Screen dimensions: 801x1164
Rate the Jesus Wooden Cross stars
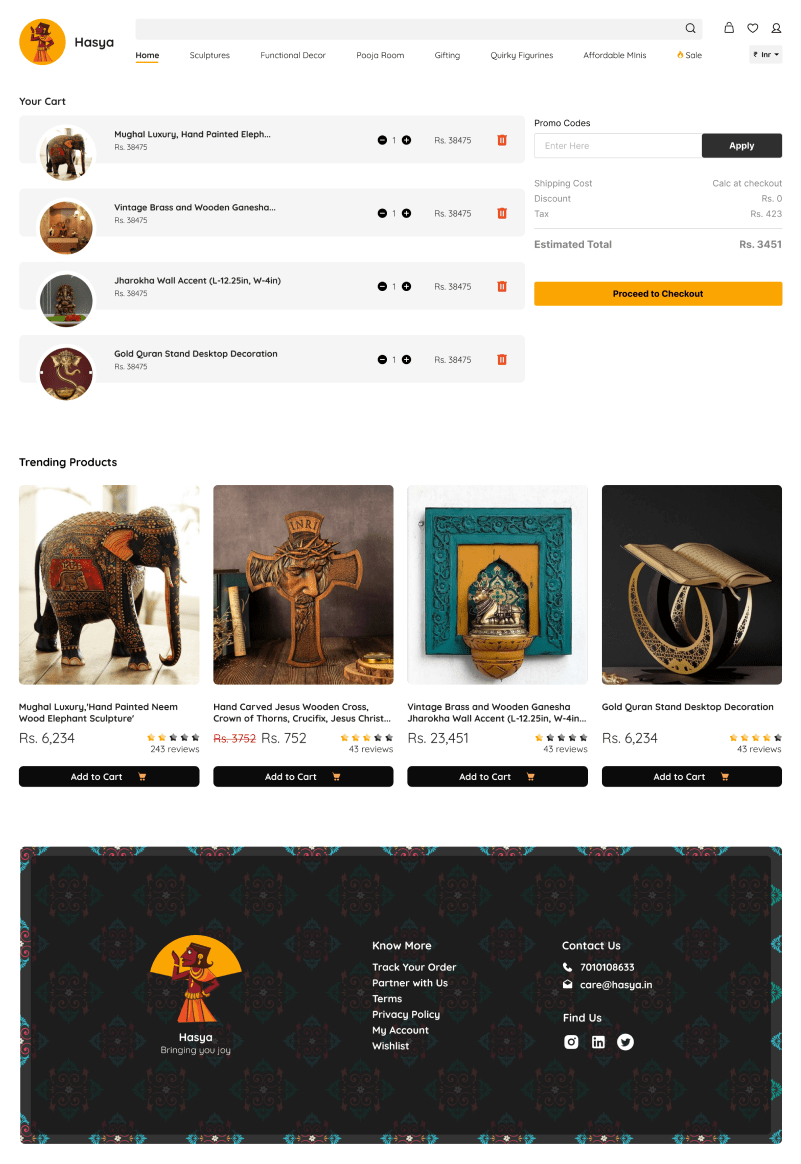tap(367, 738)
